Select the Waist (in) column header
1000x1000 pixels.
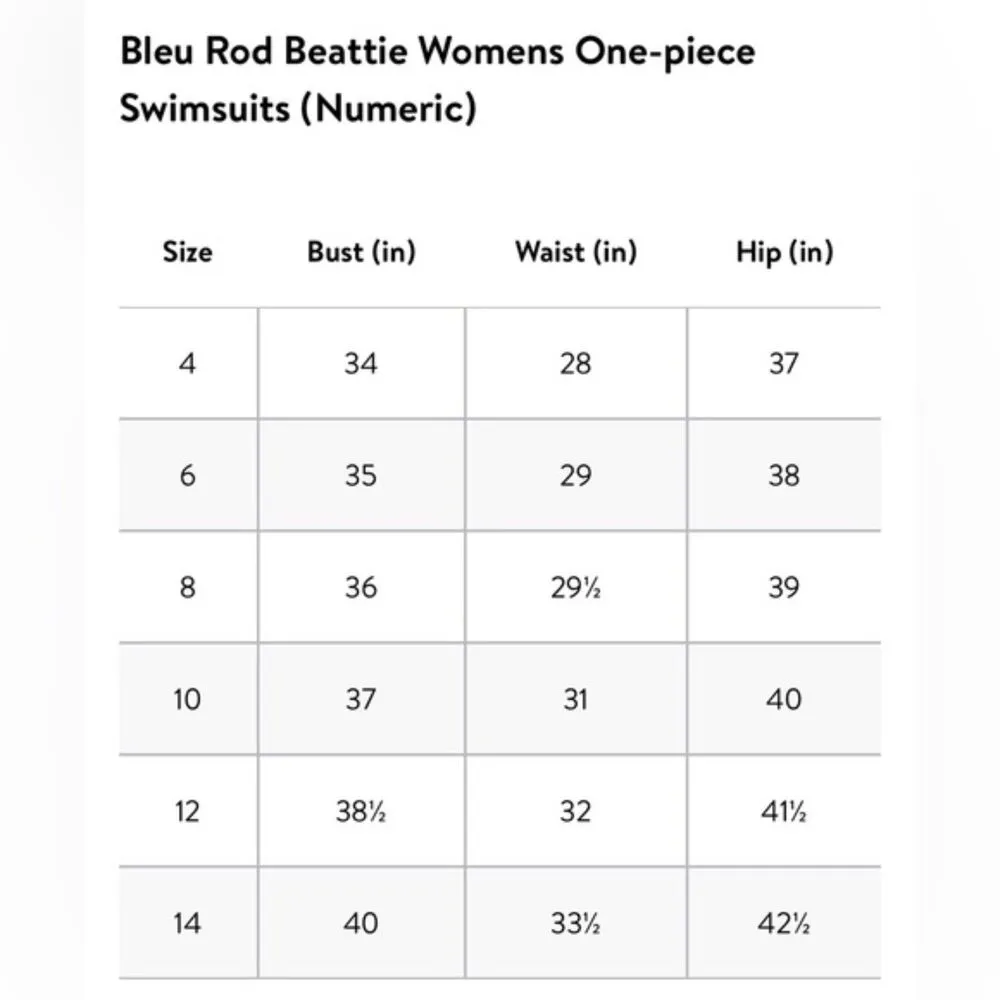pos(575,252)
